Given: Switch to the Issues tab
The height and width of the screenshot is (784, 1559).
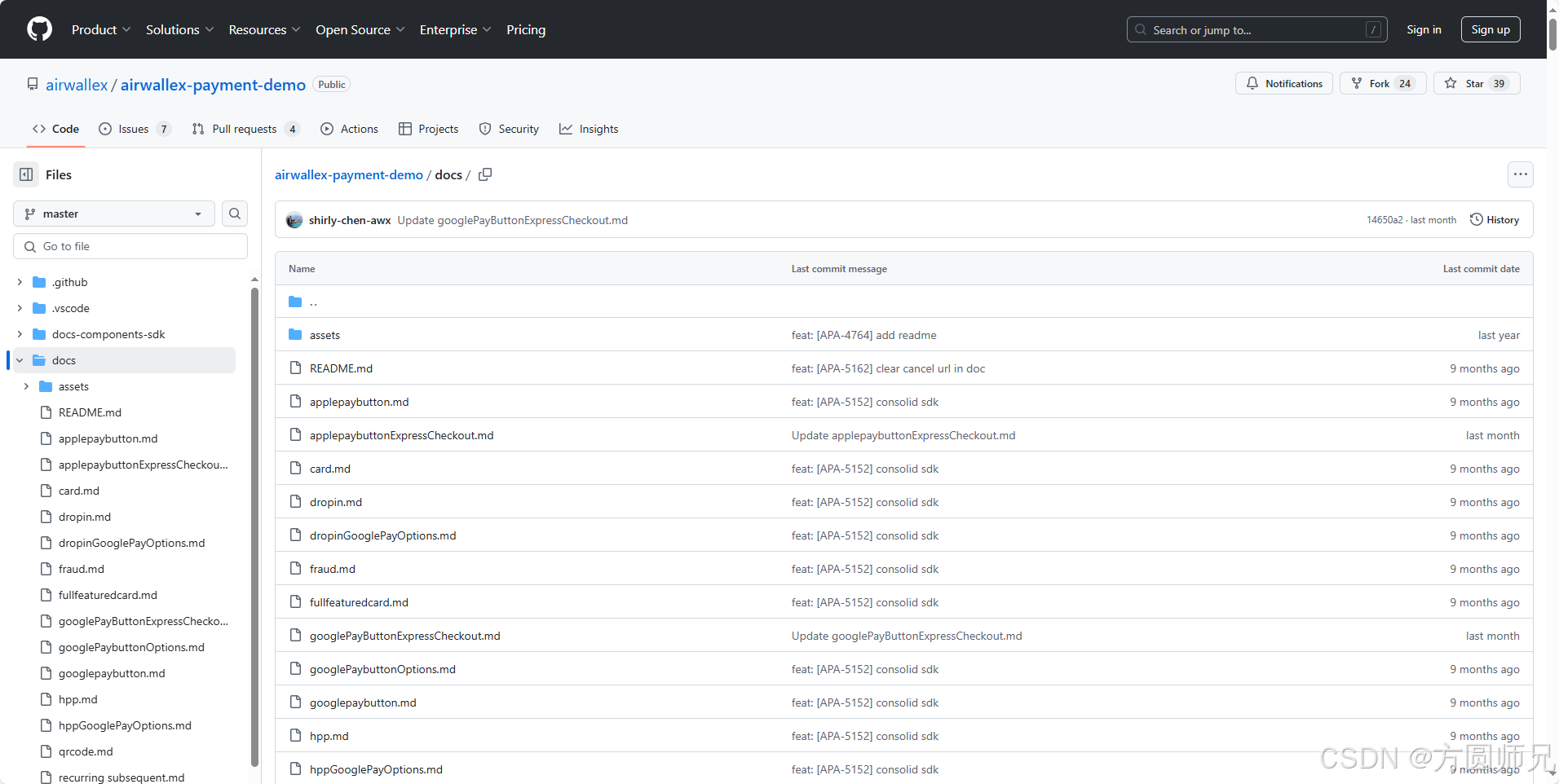Looking at the screenshot, I should tap(135, 129).
